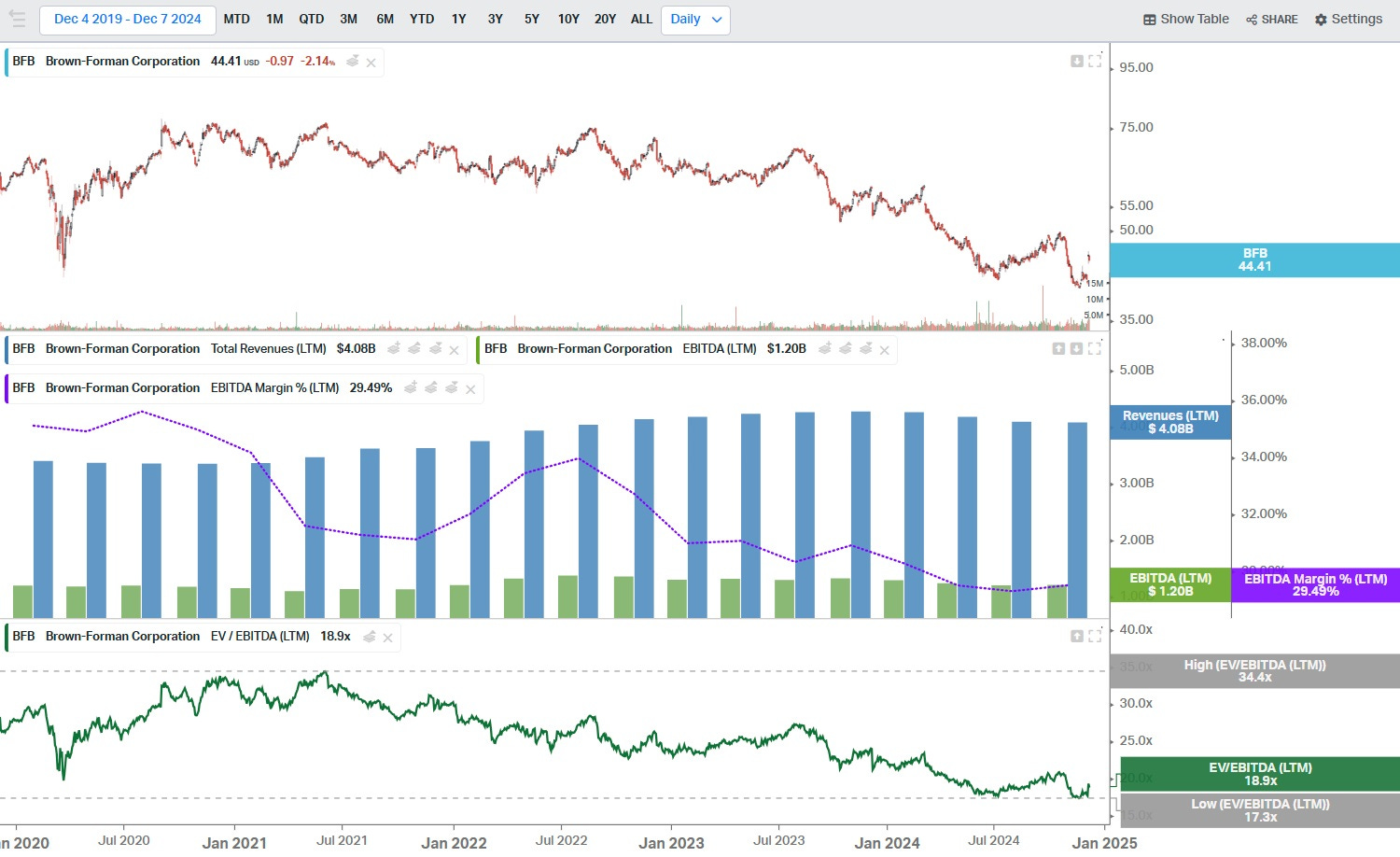This screenshot has width=1400, height=857.
Task: Click EBITDA Margin % (LTM) legend text
Action: (x=274, y=388)
